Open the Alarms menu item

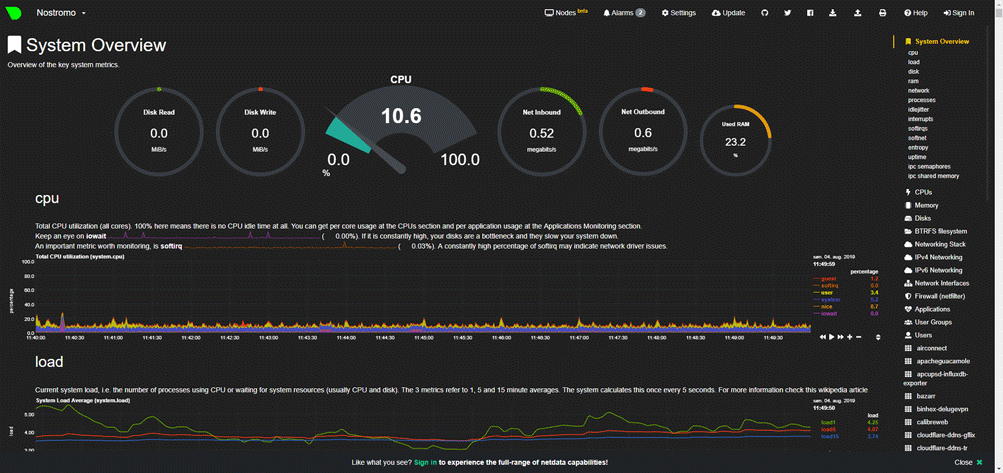click(624, 13)
